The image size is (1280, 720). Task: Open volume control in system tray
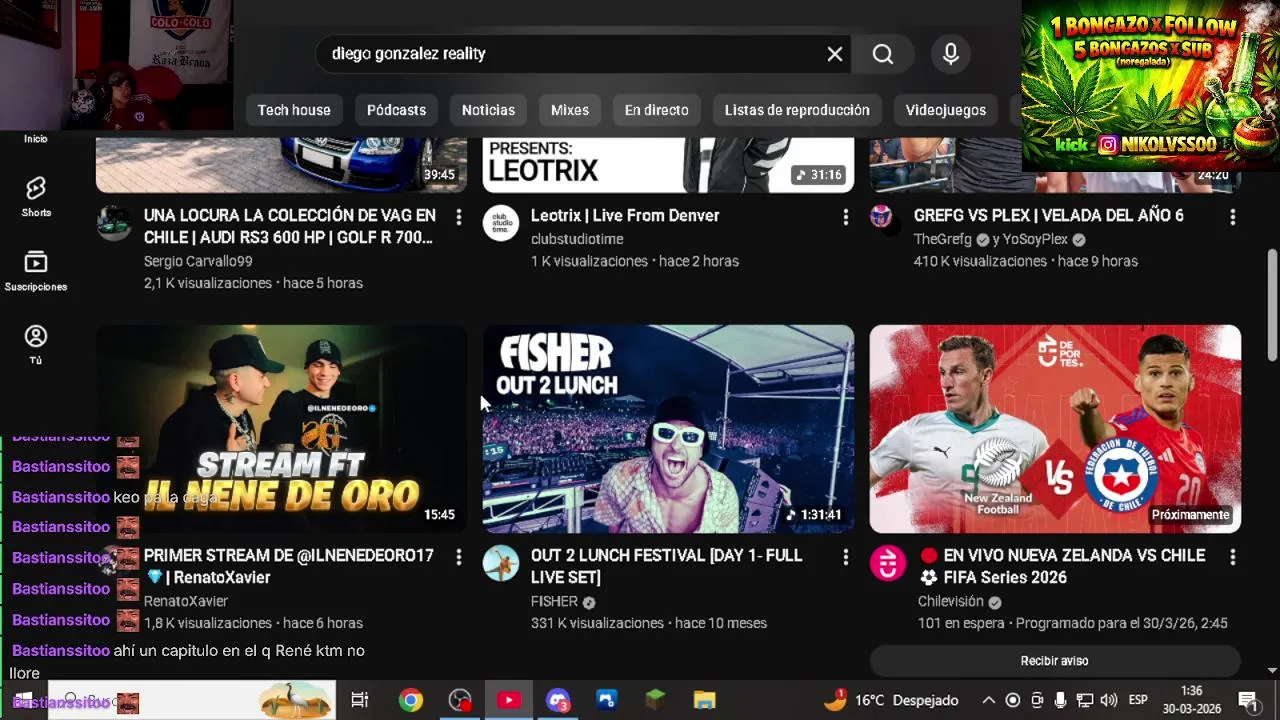[1109, 700]
